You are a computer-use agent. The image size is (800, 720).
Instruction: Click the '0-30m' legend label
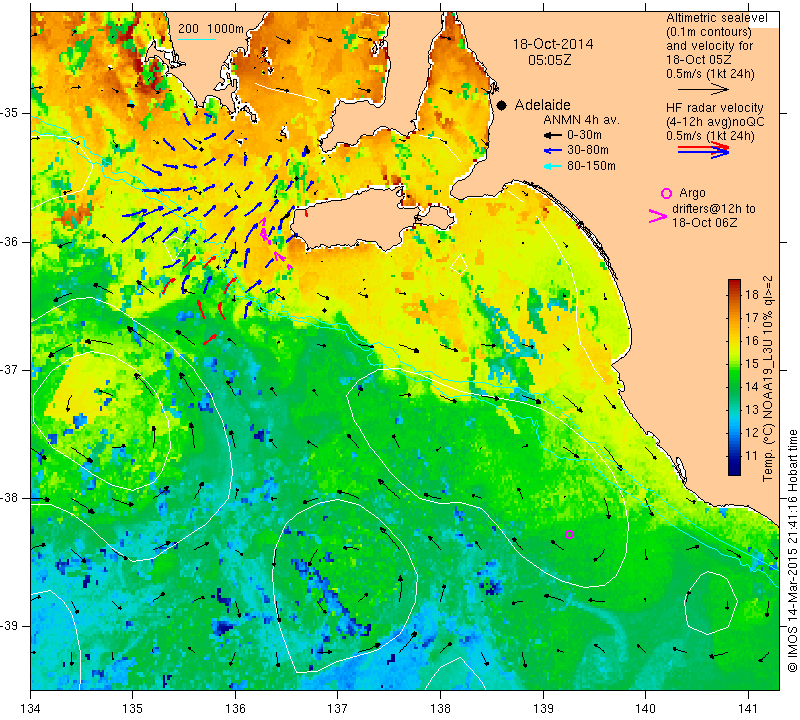584,135
